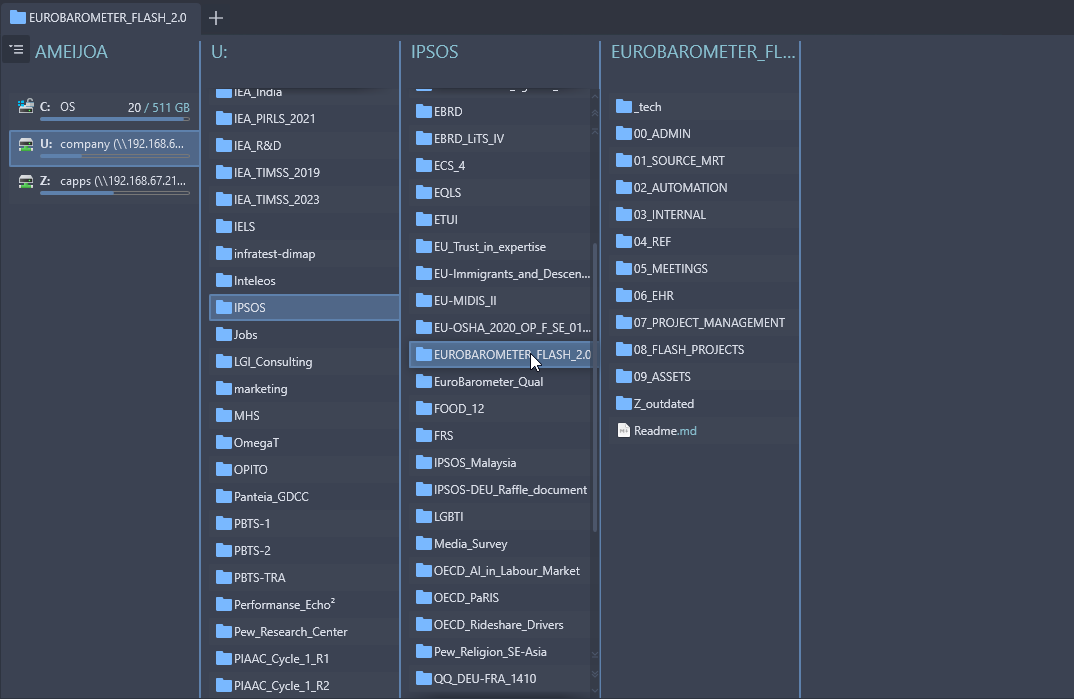Open the 09_ASSETS folder
Viewport: 1074px width, 699px height.
point(703,377)
